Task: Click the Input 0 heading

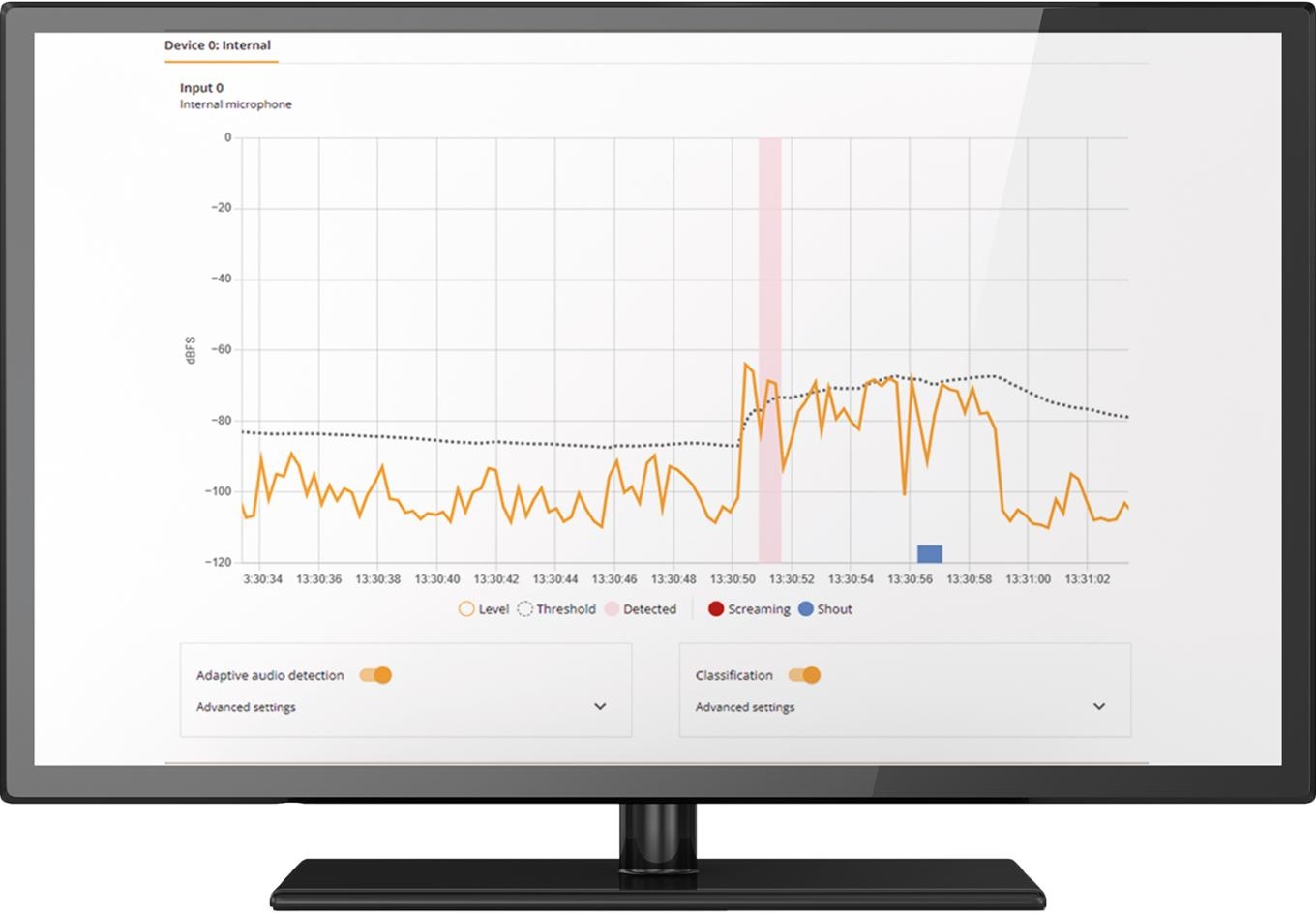Action: (x=201, y=88)
